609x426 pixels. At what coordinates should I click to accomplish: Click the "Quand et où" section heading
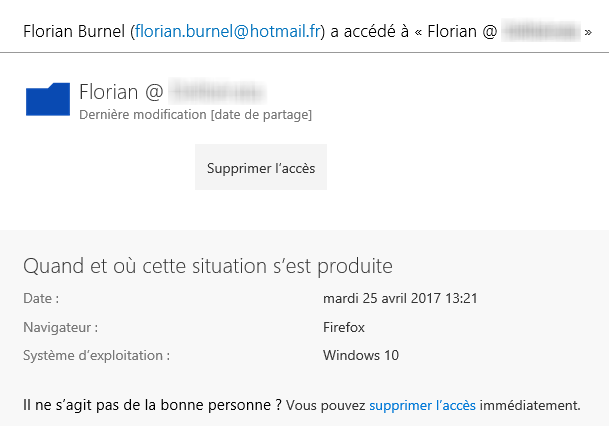pos(207,266)
